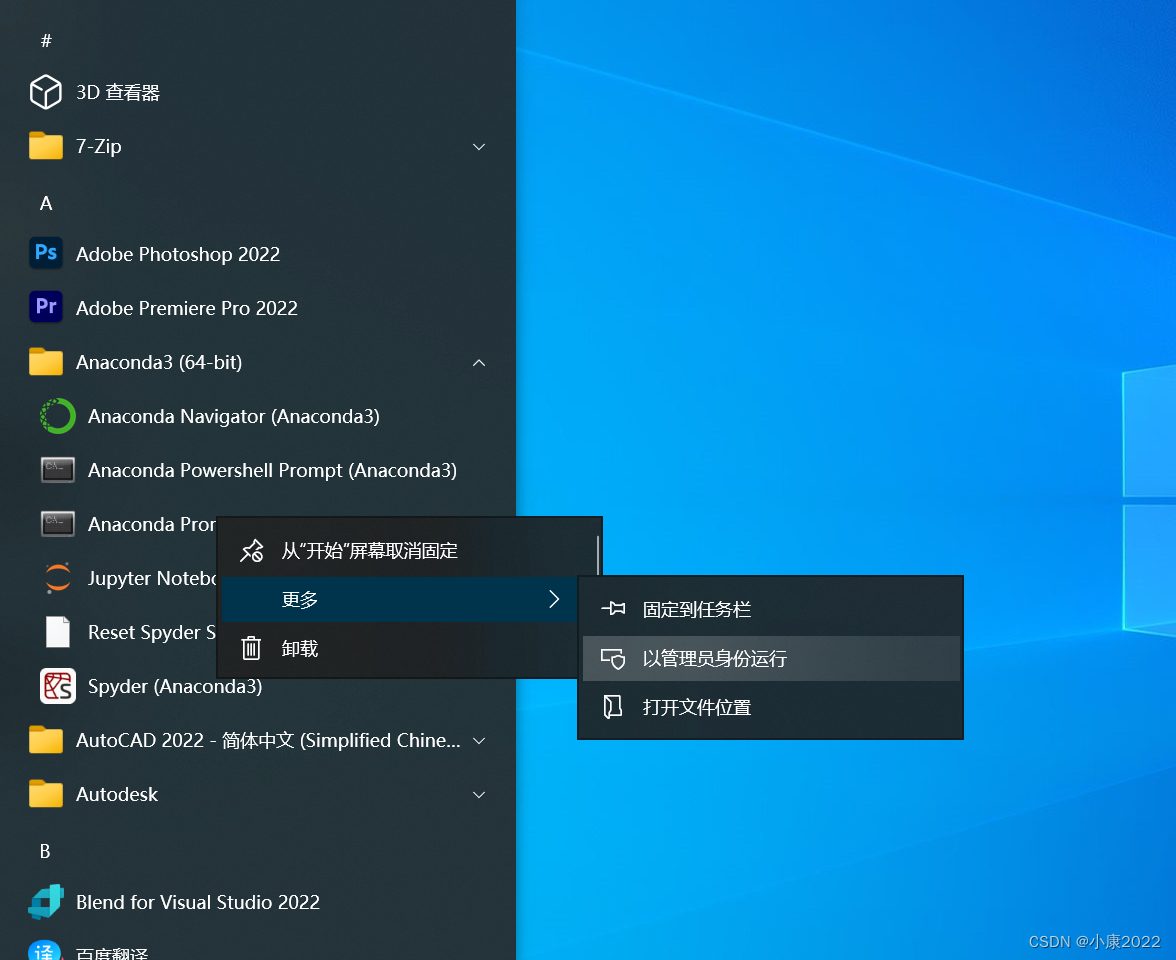Image resolution: width=1176 pixels, height=960 pixels.
Task: Launch Adobe Photoshop 2022 via Ps icon
Action: (46, 254)
